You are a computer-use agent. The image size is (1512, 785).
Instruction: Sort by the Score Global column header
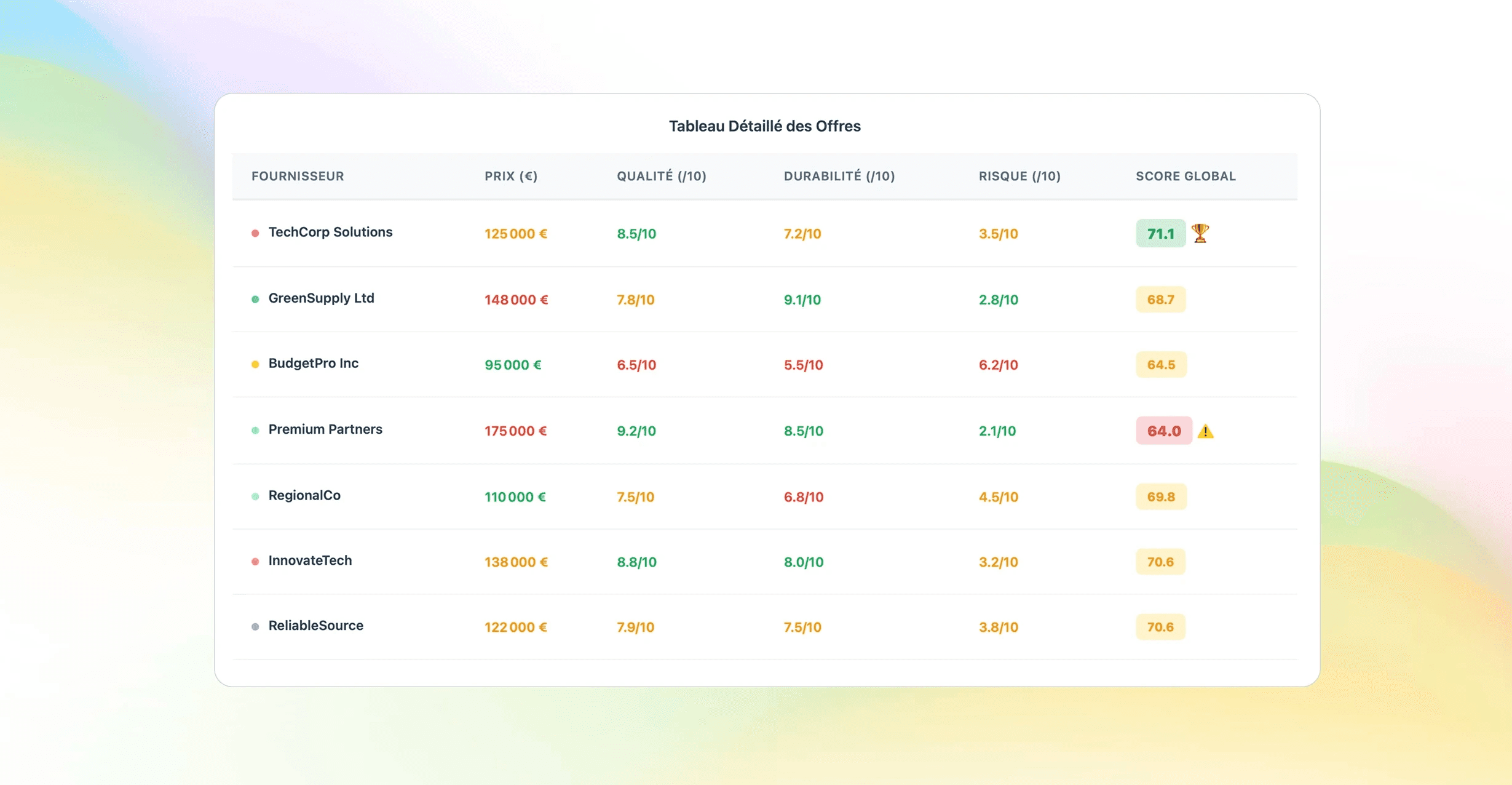(1185, 176)
